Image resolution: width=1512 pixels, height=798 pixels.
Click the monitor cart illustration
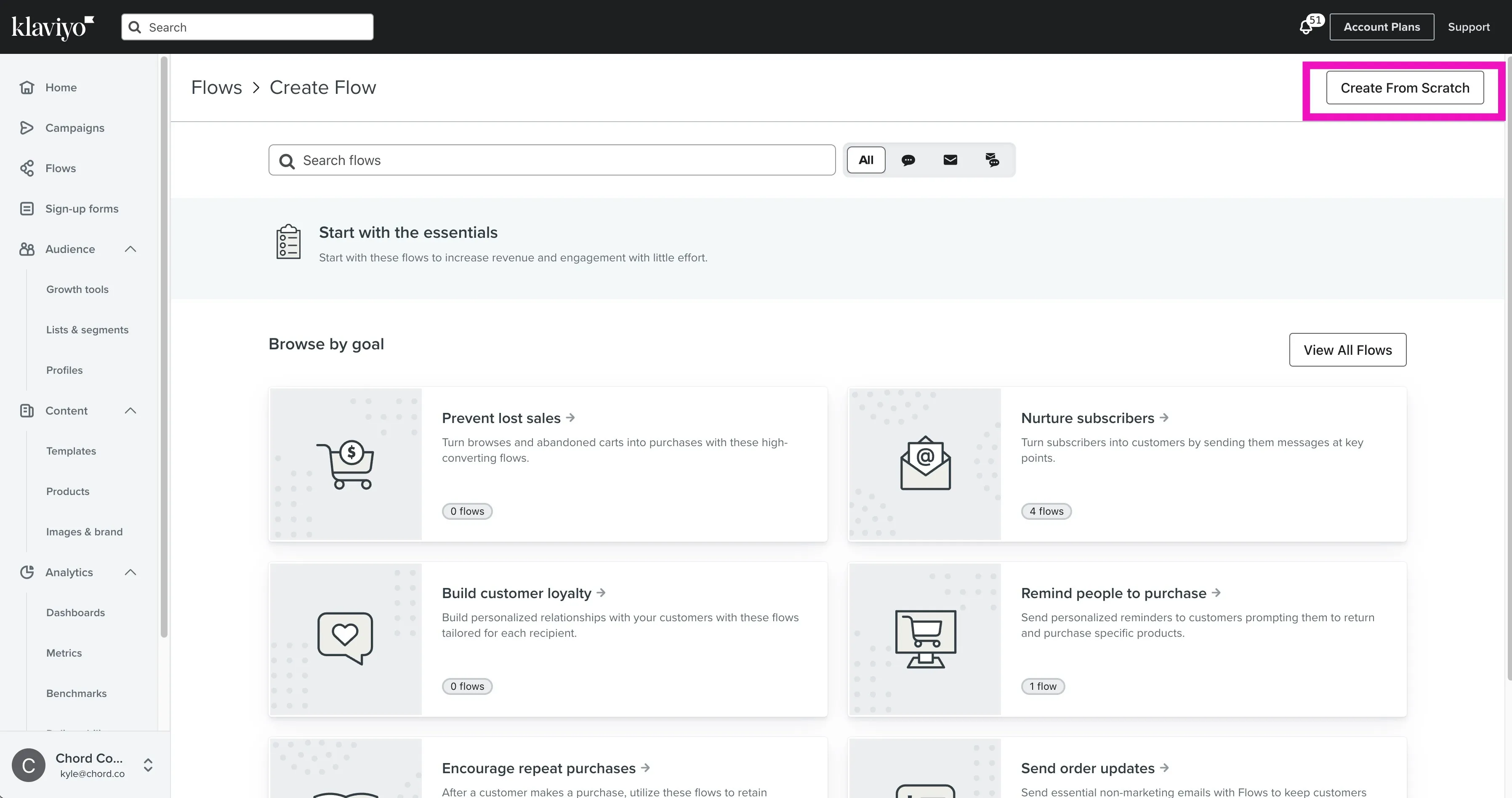pos(925,639)
